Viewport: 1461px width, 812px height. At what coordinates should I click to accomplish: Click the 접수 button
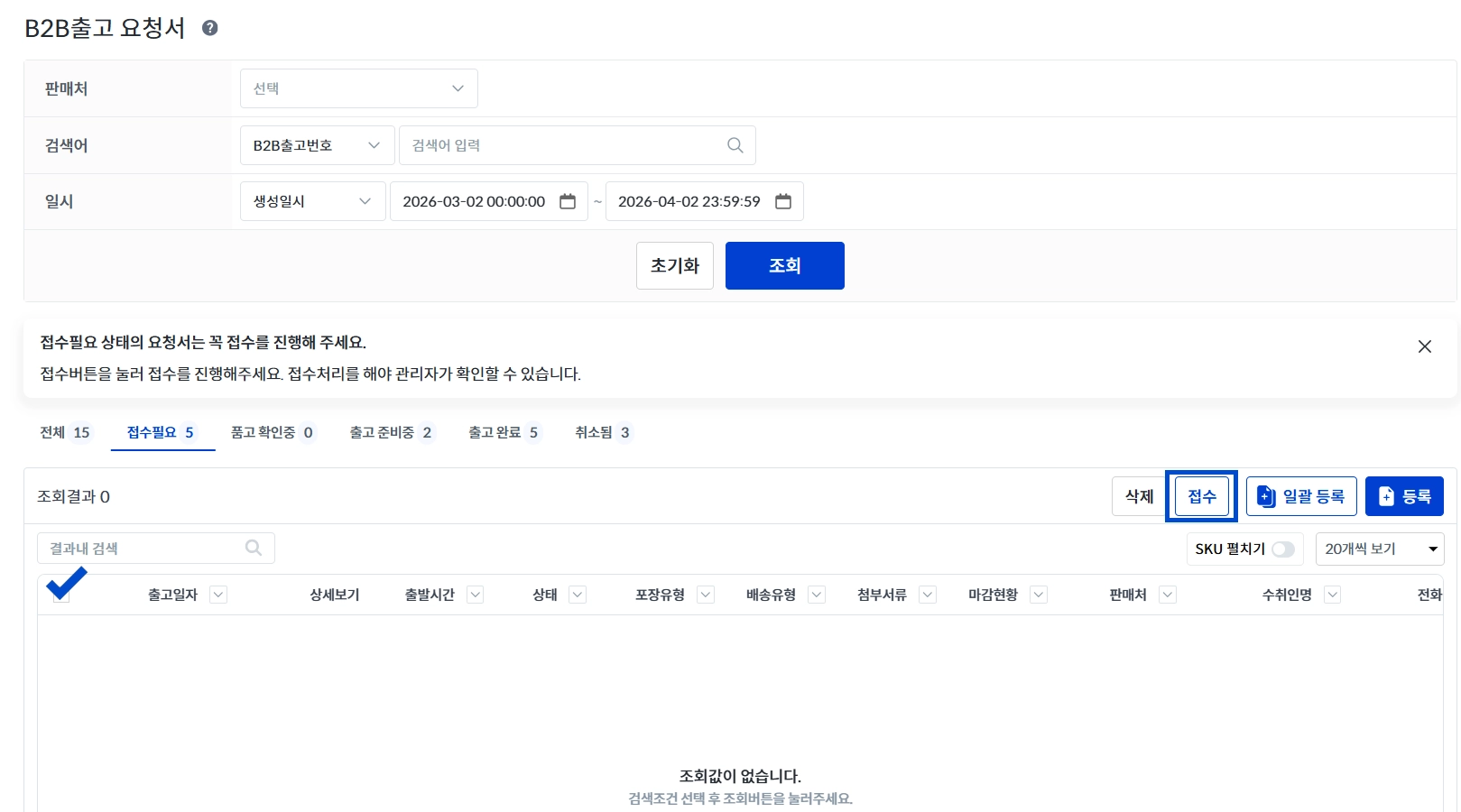click(1202, 496)
